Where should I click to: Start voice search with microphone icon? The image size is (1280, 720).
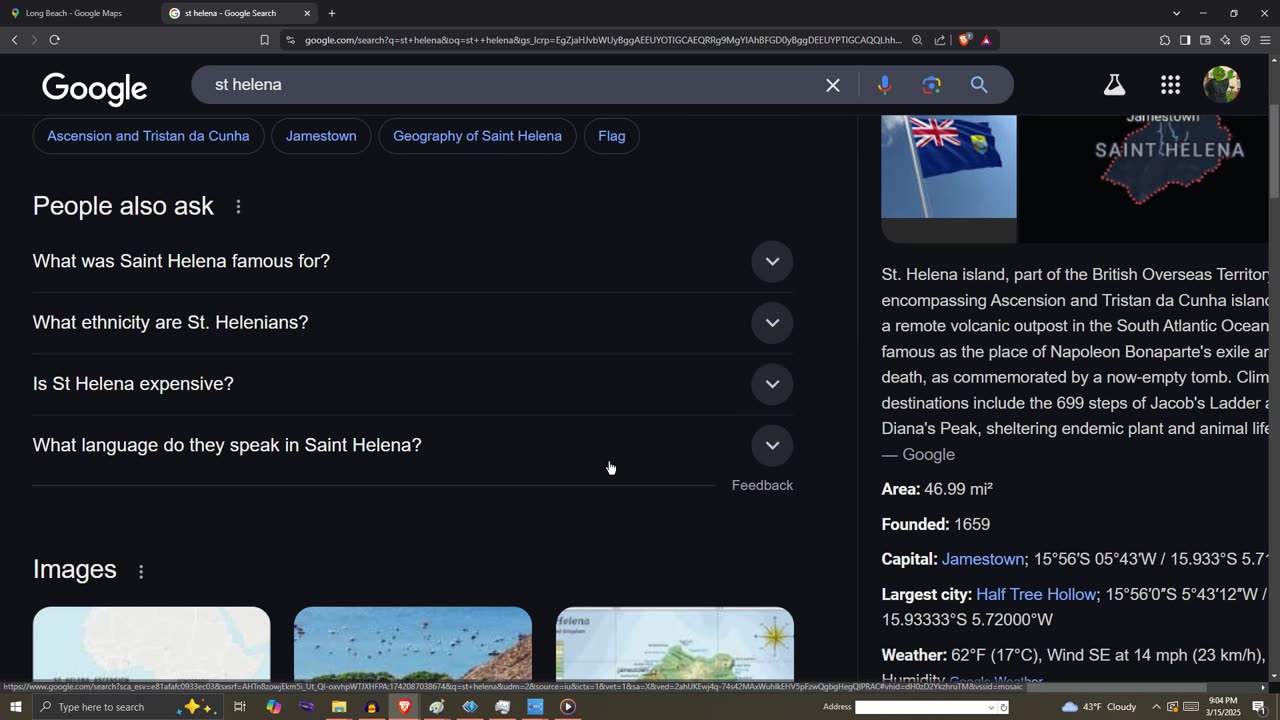point(884,85)
